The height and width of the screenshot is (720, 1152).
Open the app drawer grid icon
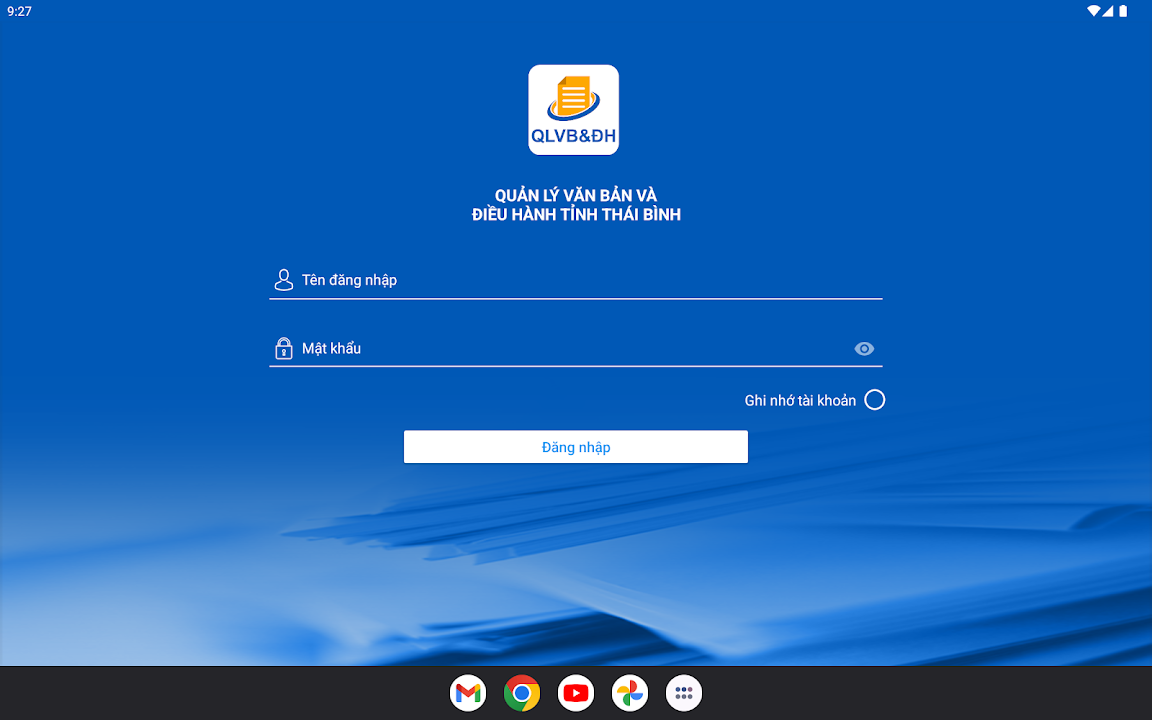pos(684,693)
